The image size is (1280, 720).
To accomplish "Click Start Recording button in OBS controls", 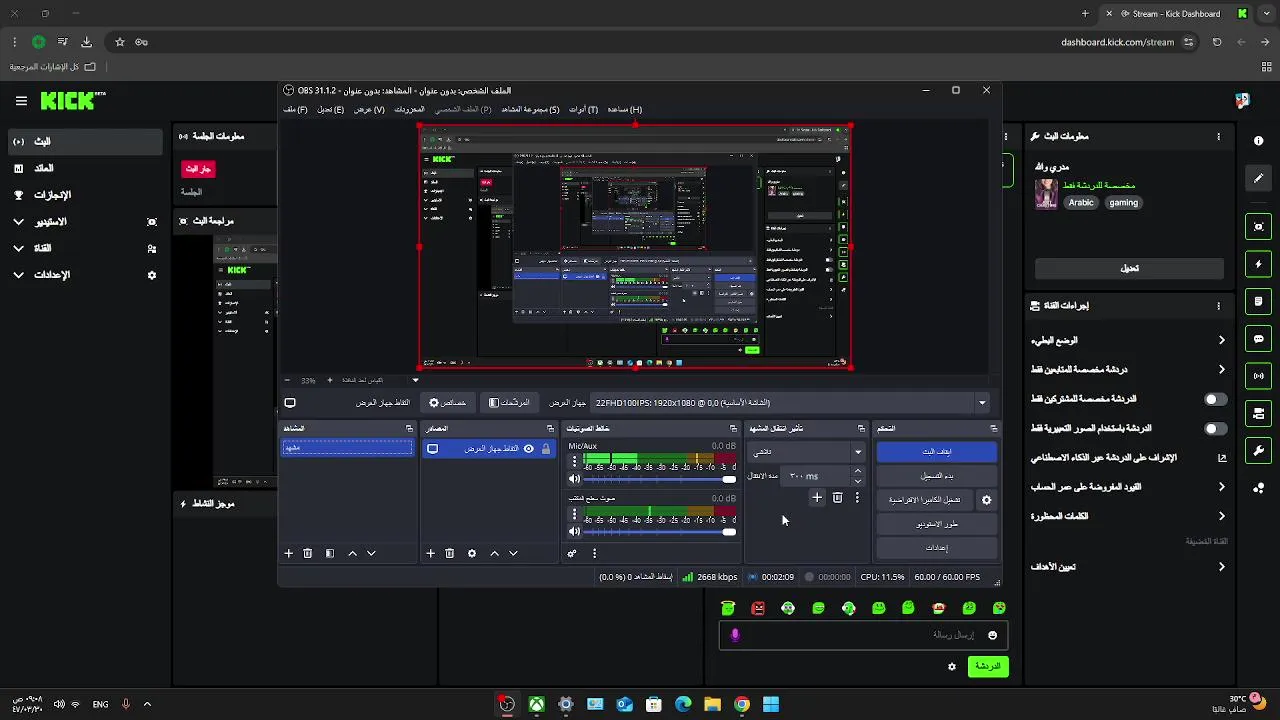I will (937, 476).
